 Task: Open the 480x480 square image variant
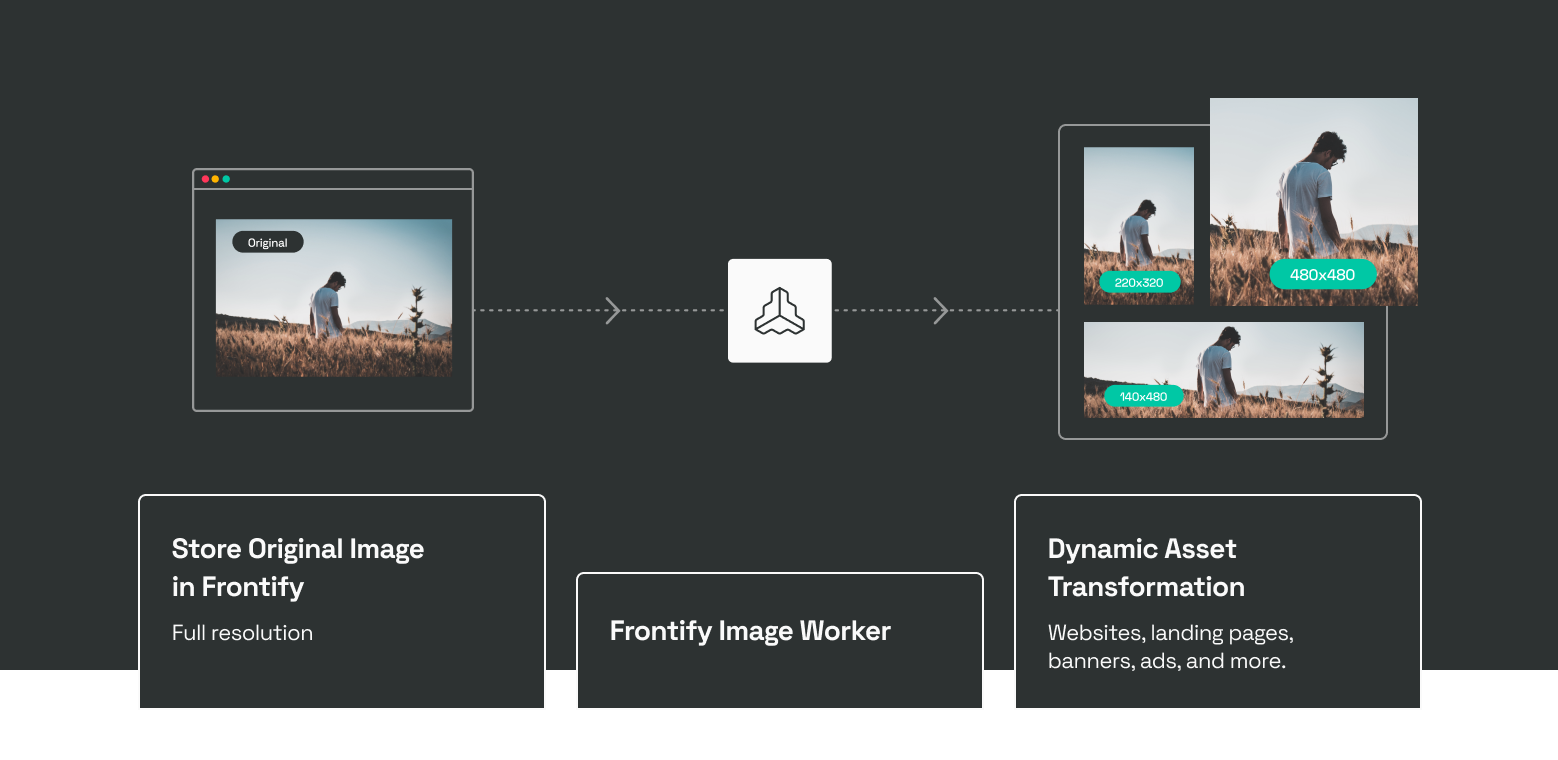tap(1314, 202)
